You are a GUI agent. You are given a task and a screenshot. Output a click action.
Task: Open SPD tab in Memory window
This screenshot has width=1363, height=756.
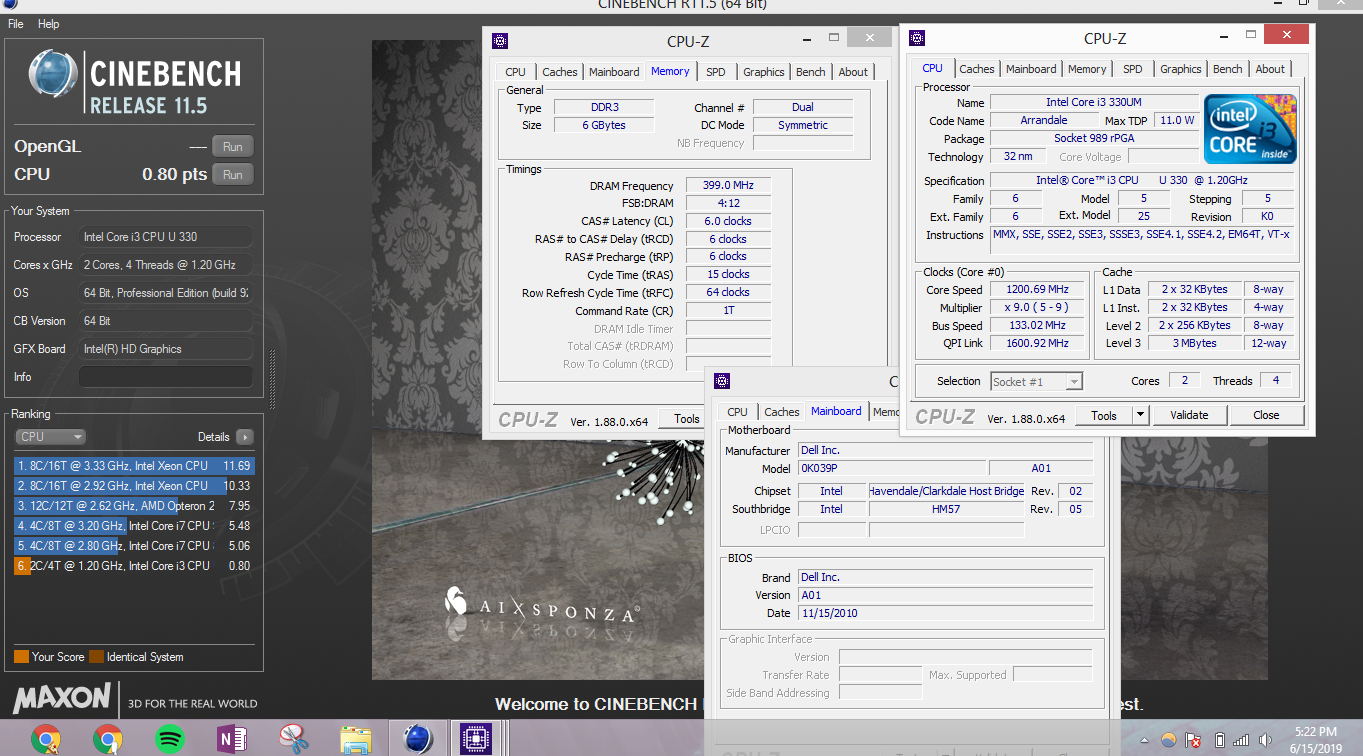(x=716, y=72)
